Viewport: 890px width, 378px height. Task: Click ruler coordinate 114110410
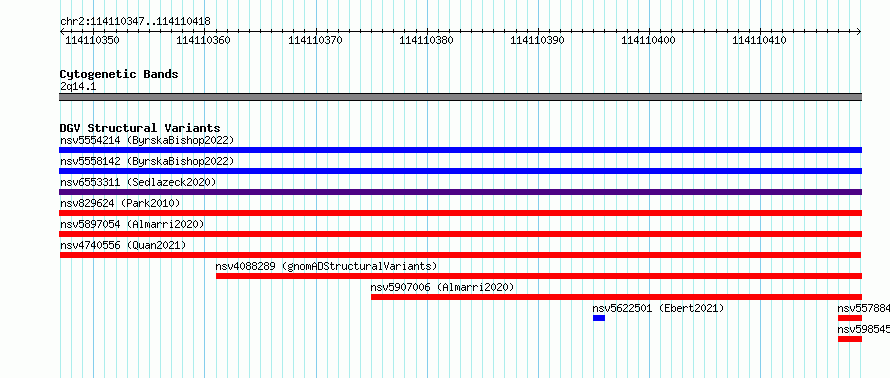[759, 40]
